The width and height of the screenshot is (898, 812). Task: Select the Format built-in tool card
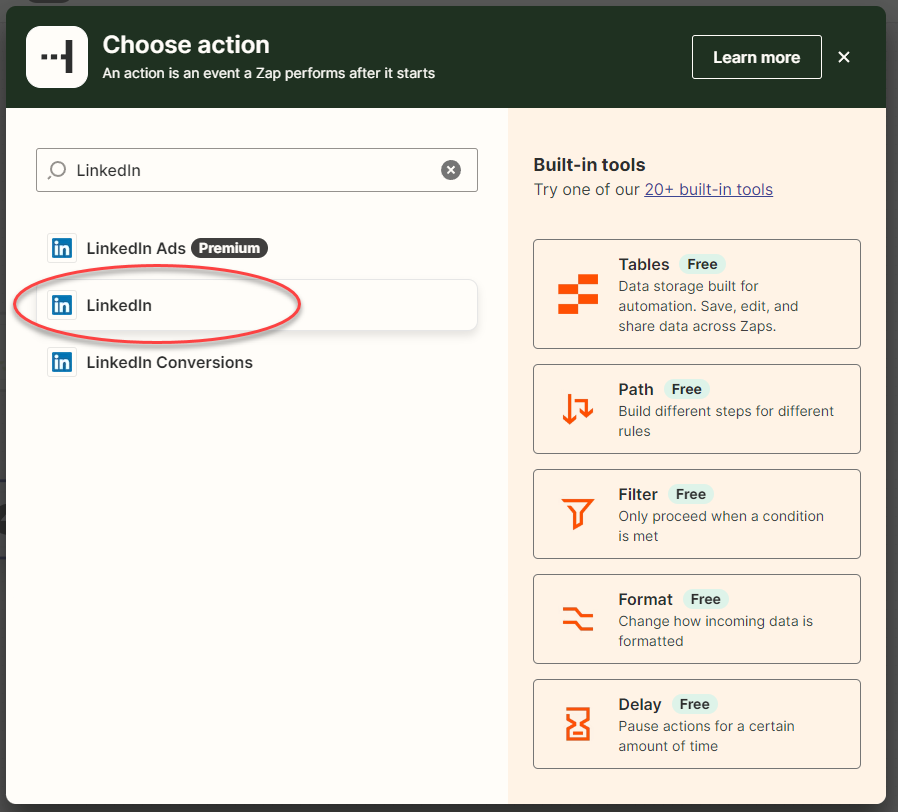pos(696,619)
